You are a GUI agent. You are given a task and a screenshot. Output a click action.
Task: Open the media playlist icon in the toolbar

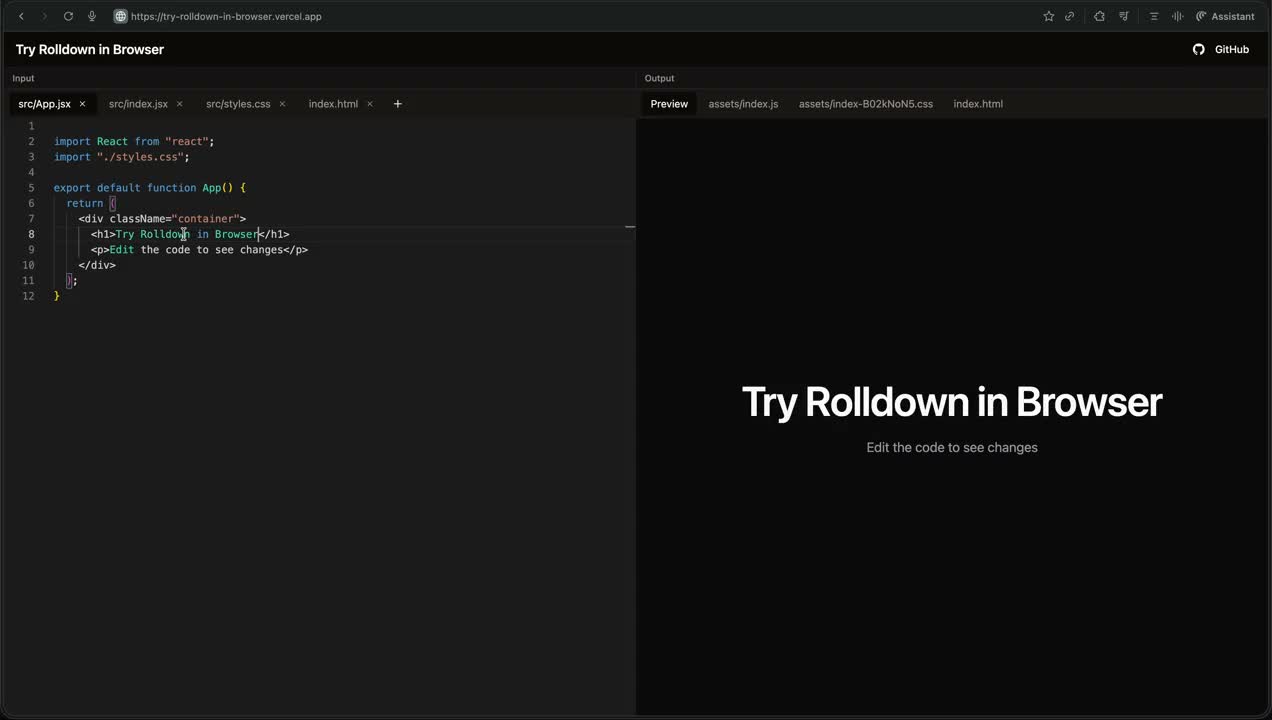(x=1124, y=16)
